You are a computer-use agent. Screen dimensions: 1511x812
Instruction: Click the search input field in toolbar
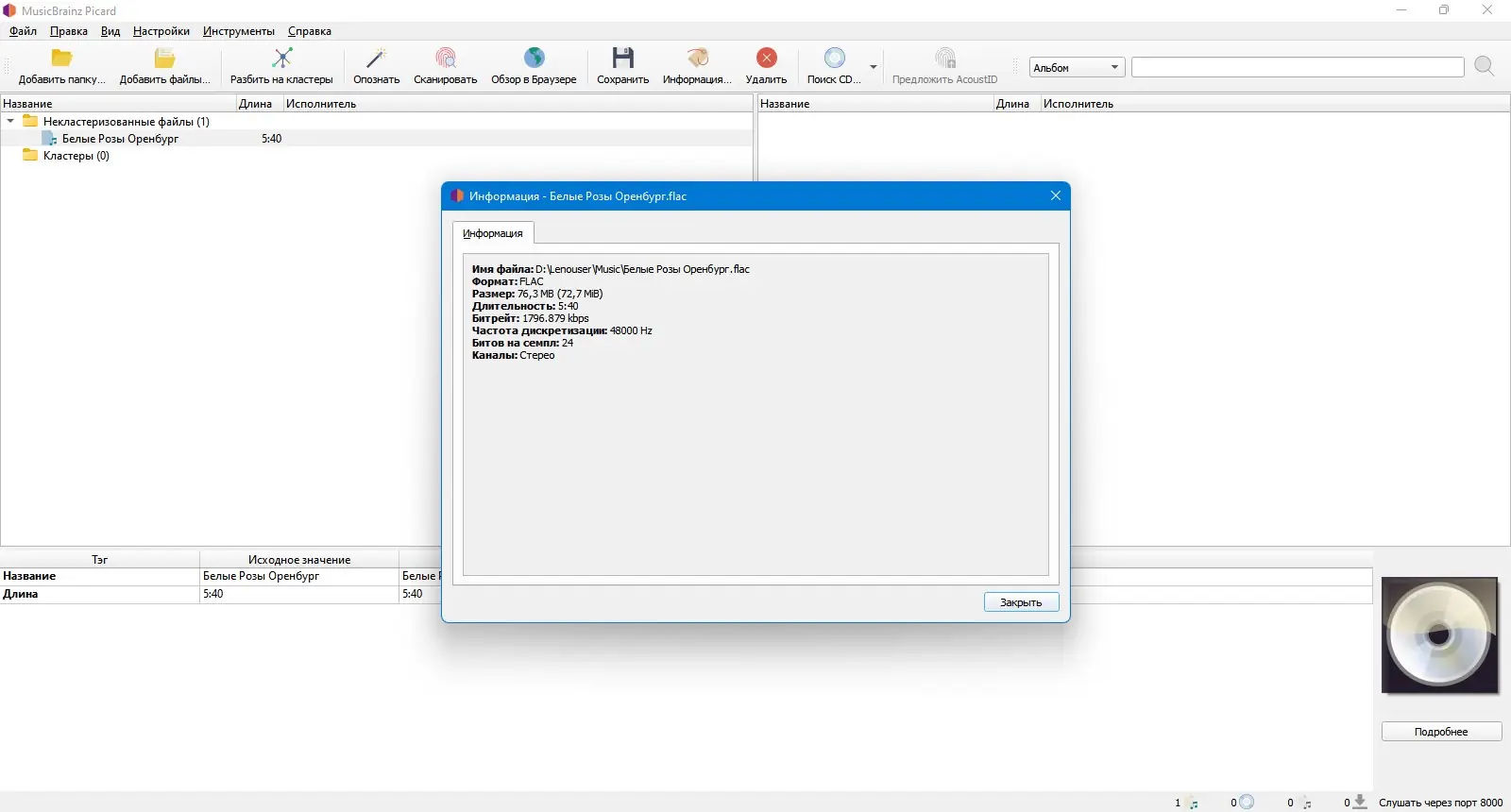(1298, 67)
